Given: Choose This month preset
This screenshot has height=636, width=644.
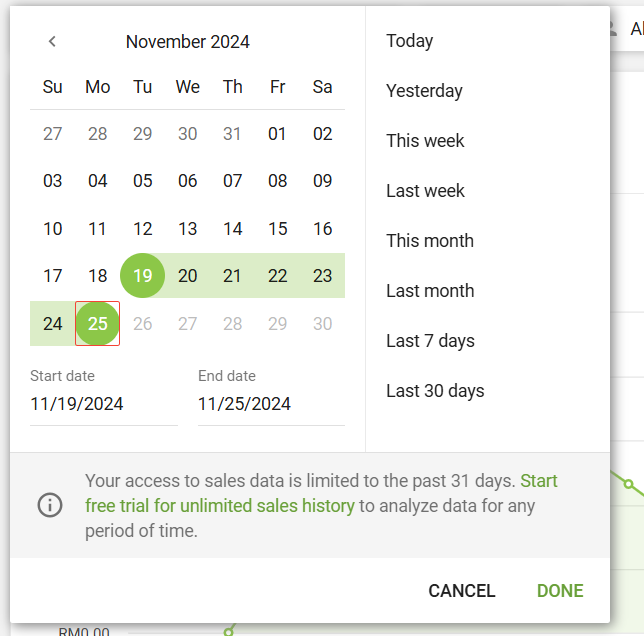Looking at the screenshot, I should point(430,241).
